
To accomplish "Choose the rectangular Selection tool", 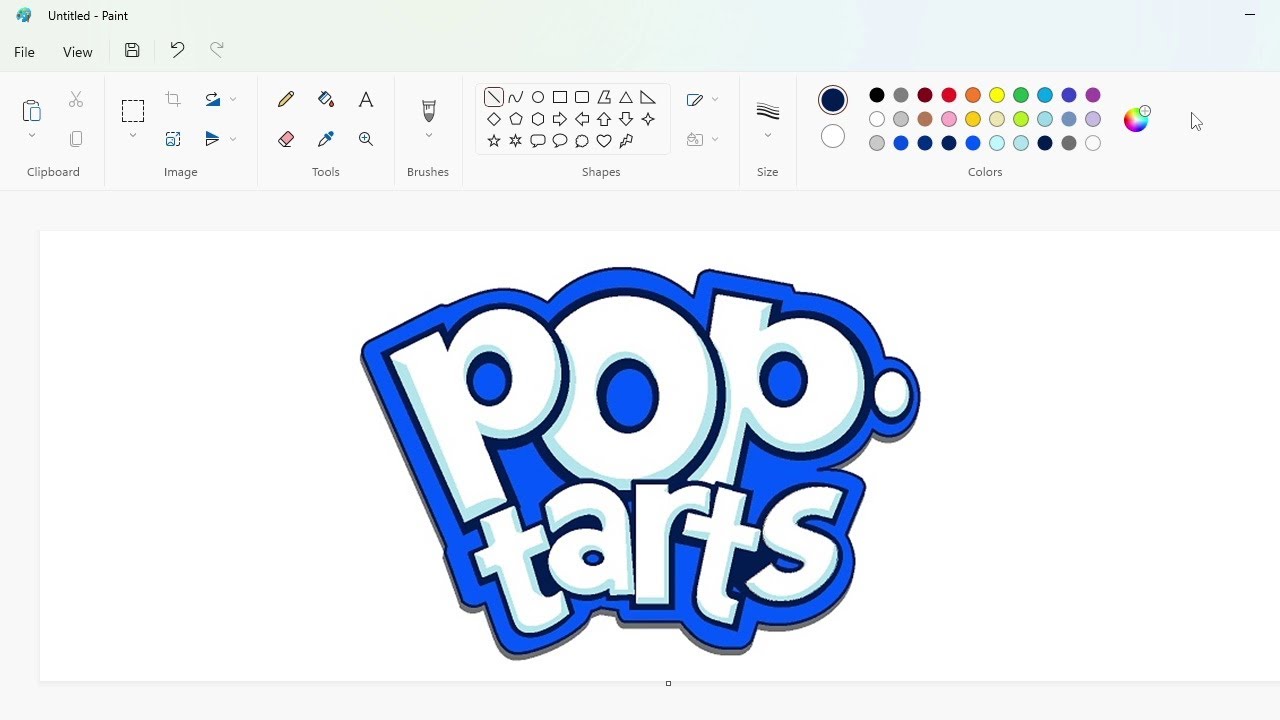I will [133, 110].
